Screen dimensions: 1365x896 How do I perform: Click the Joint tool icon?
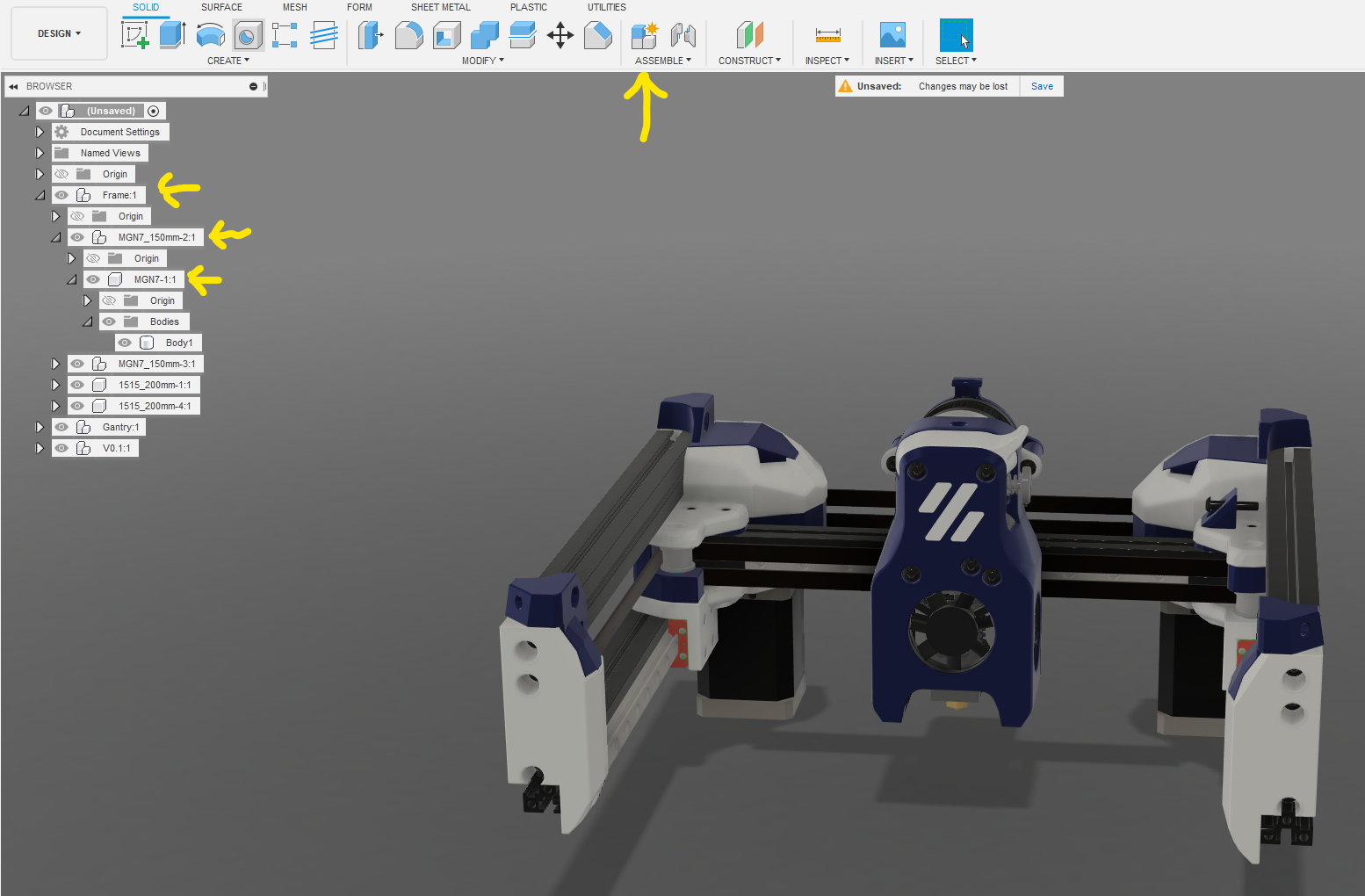682,35
